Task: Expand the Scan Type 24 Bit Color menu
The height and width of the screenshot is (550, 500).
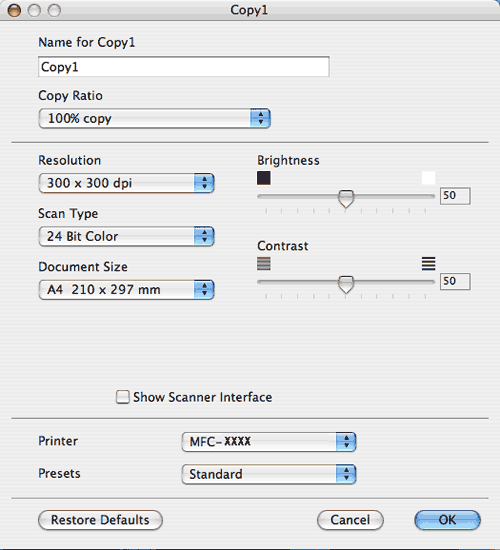Action: pyautogui.click(x=126, y=236)
